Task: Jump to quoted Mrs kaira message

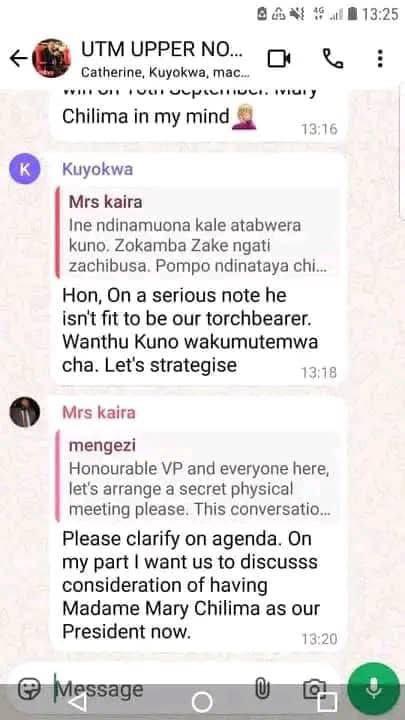Action: (x=198, y=233)
